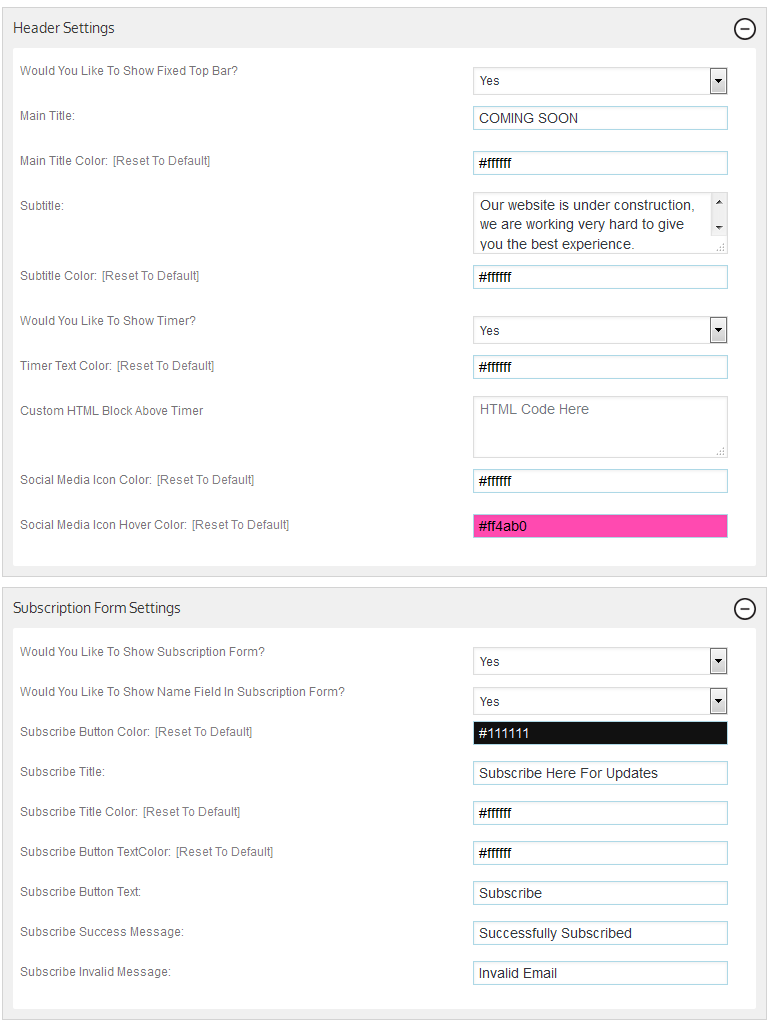Click the black #111111 button color field

[600, 733]
